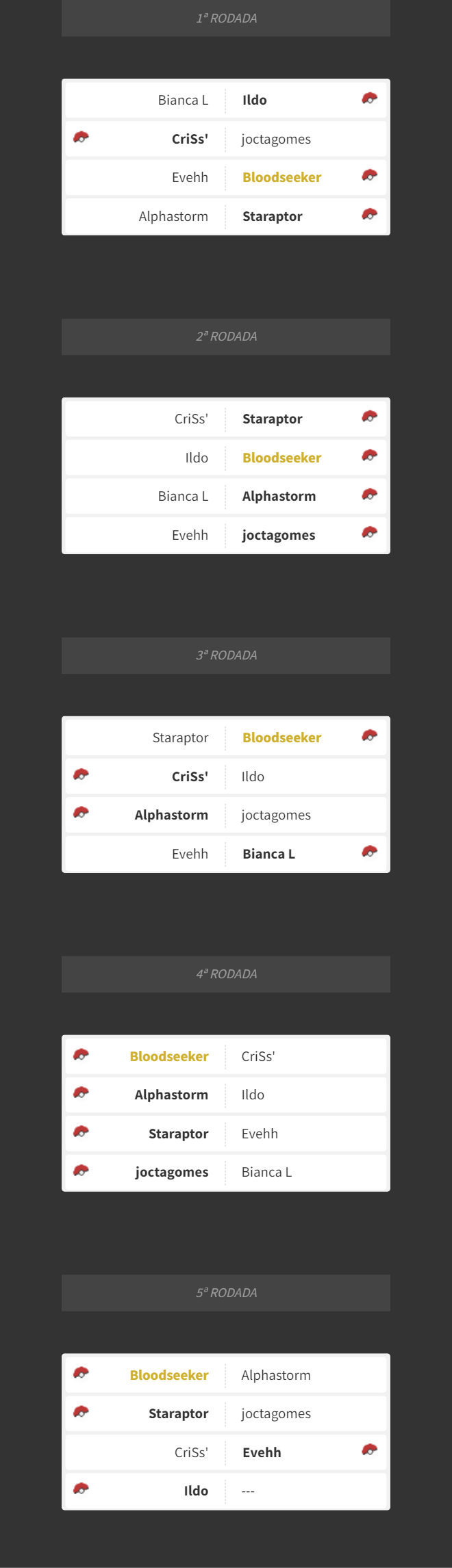Click Alphastorm's name in the 2ª rodada match

[x=279, y=496]
